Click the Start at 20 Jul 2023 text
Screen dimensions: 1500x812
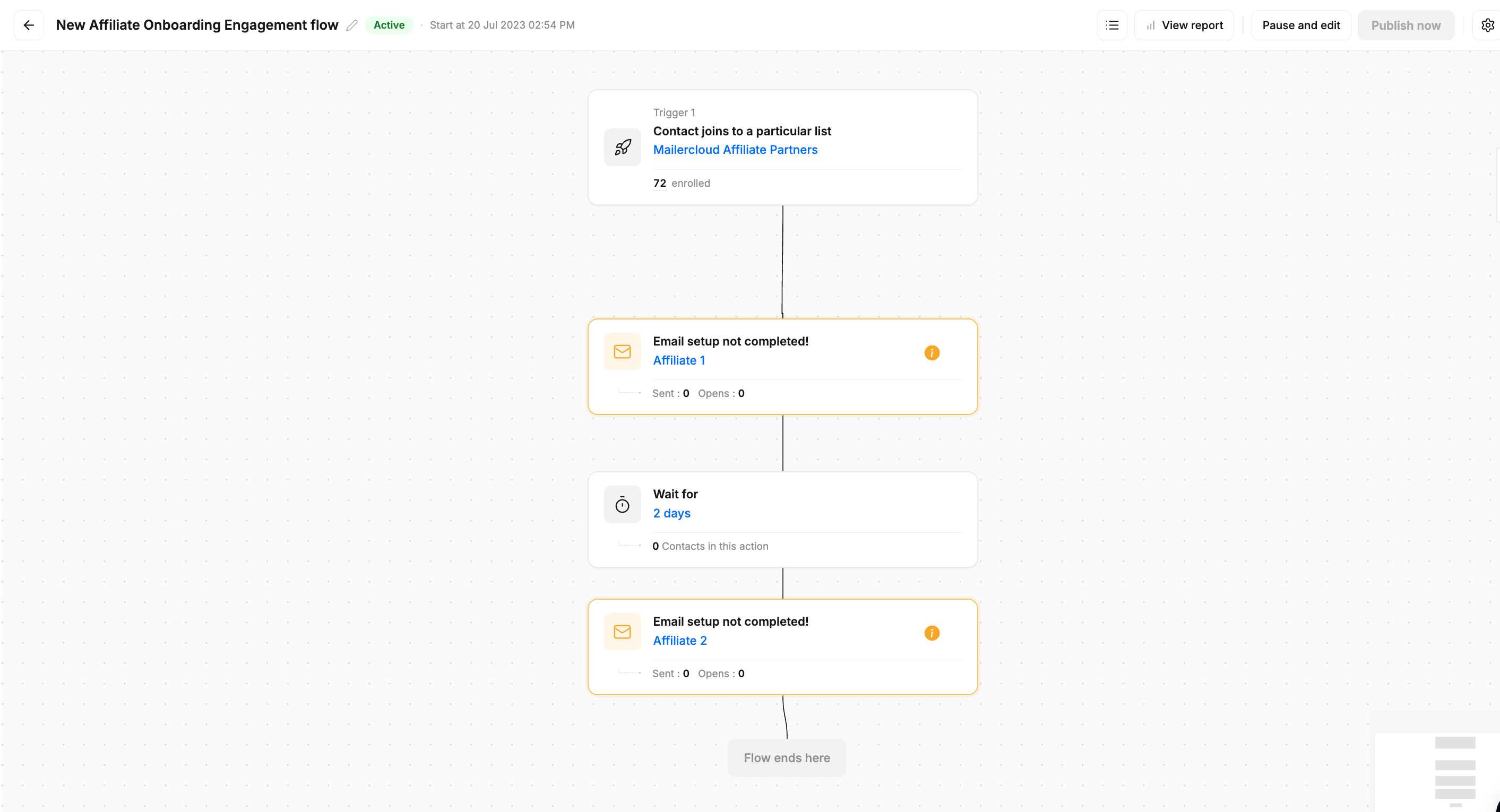click(x=502, y=25)
